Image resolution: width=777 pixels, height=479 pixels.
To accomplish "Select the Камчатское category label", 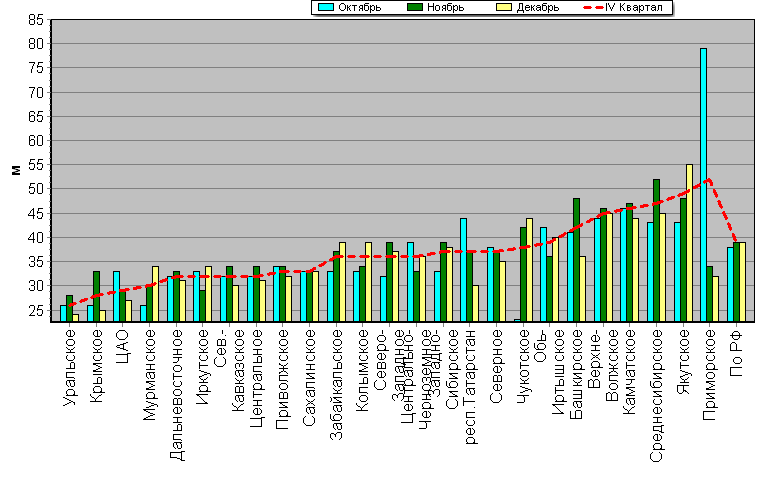I will (630, 372).
